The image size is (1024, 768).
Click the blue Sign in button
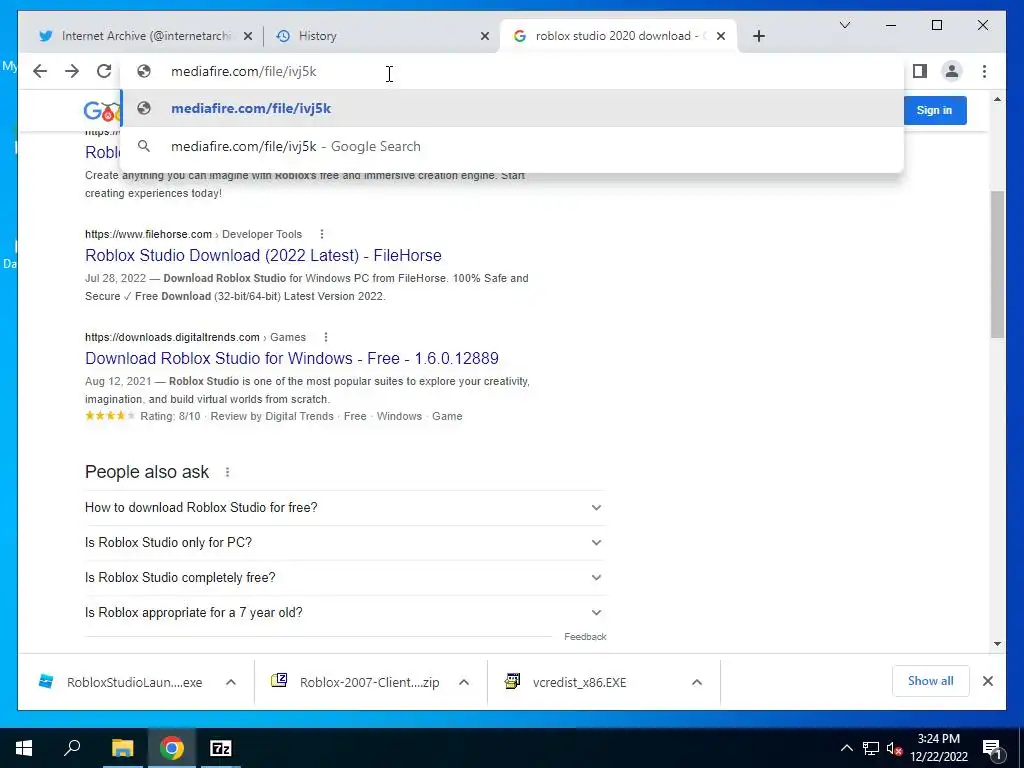click(934, 110)
